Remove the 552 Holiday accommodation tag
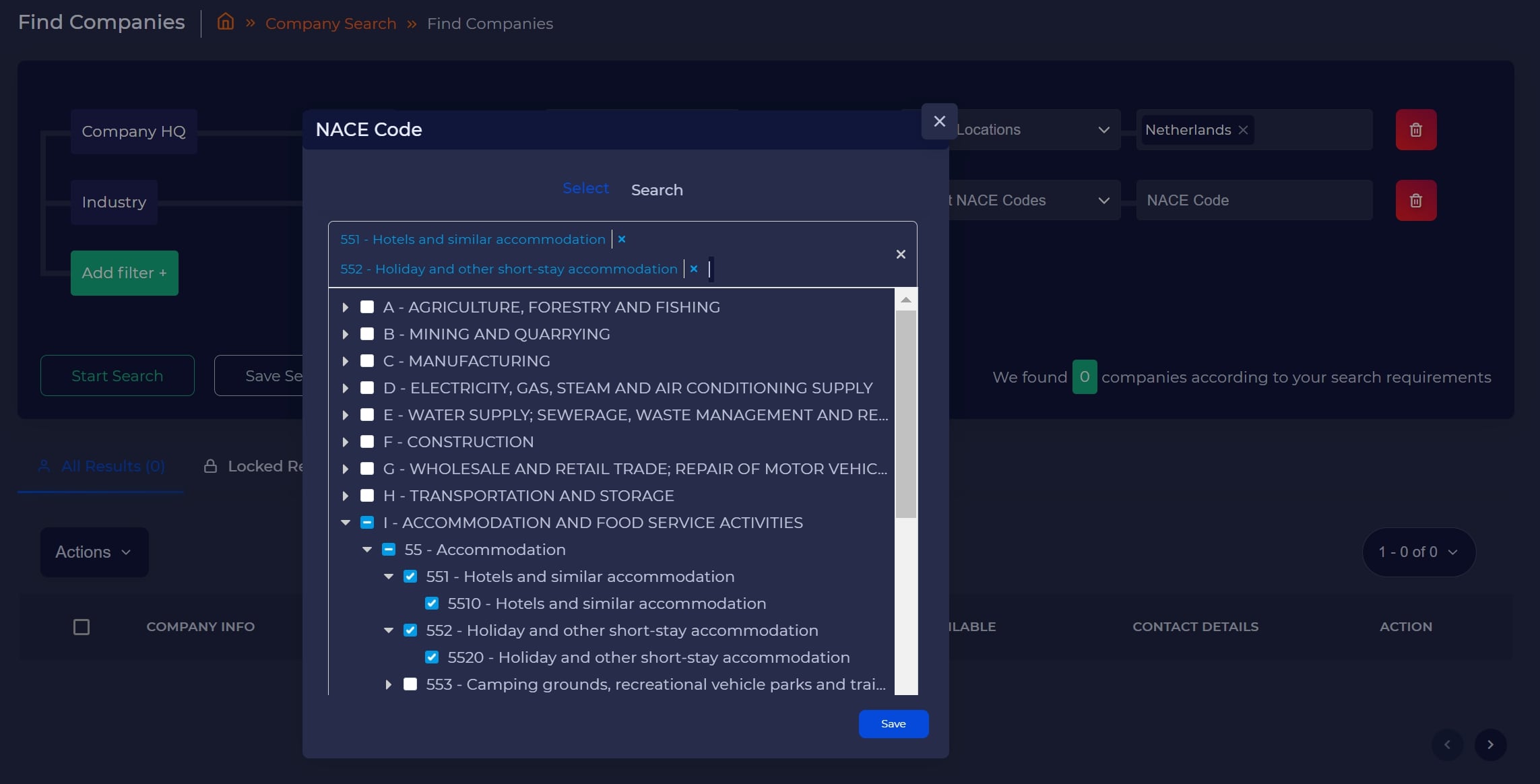This screenshot has height=784, width=1540. [x=693, y=269]
